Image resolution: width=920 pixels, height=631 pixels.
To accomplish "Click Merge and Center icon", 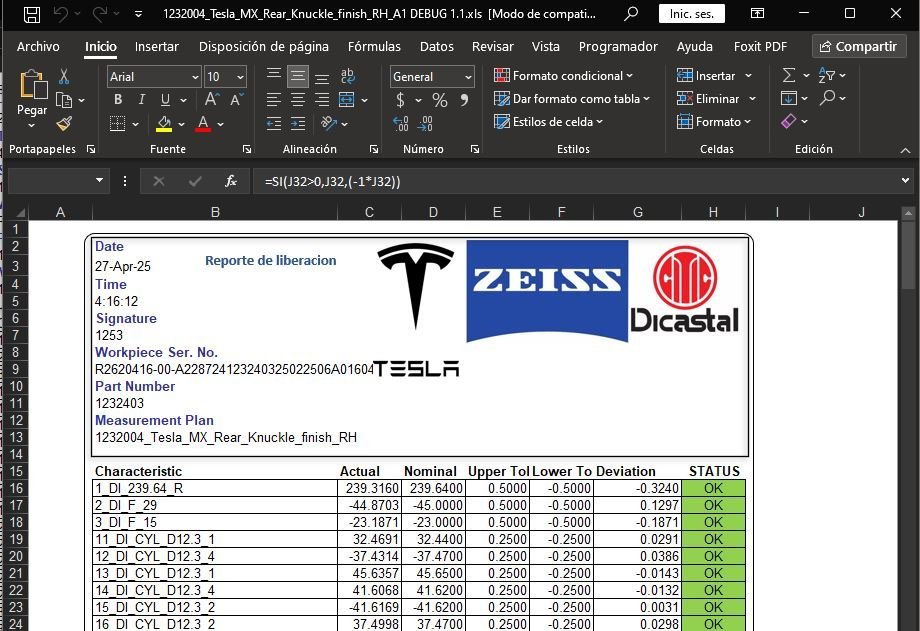I will (x=347, y=100).
